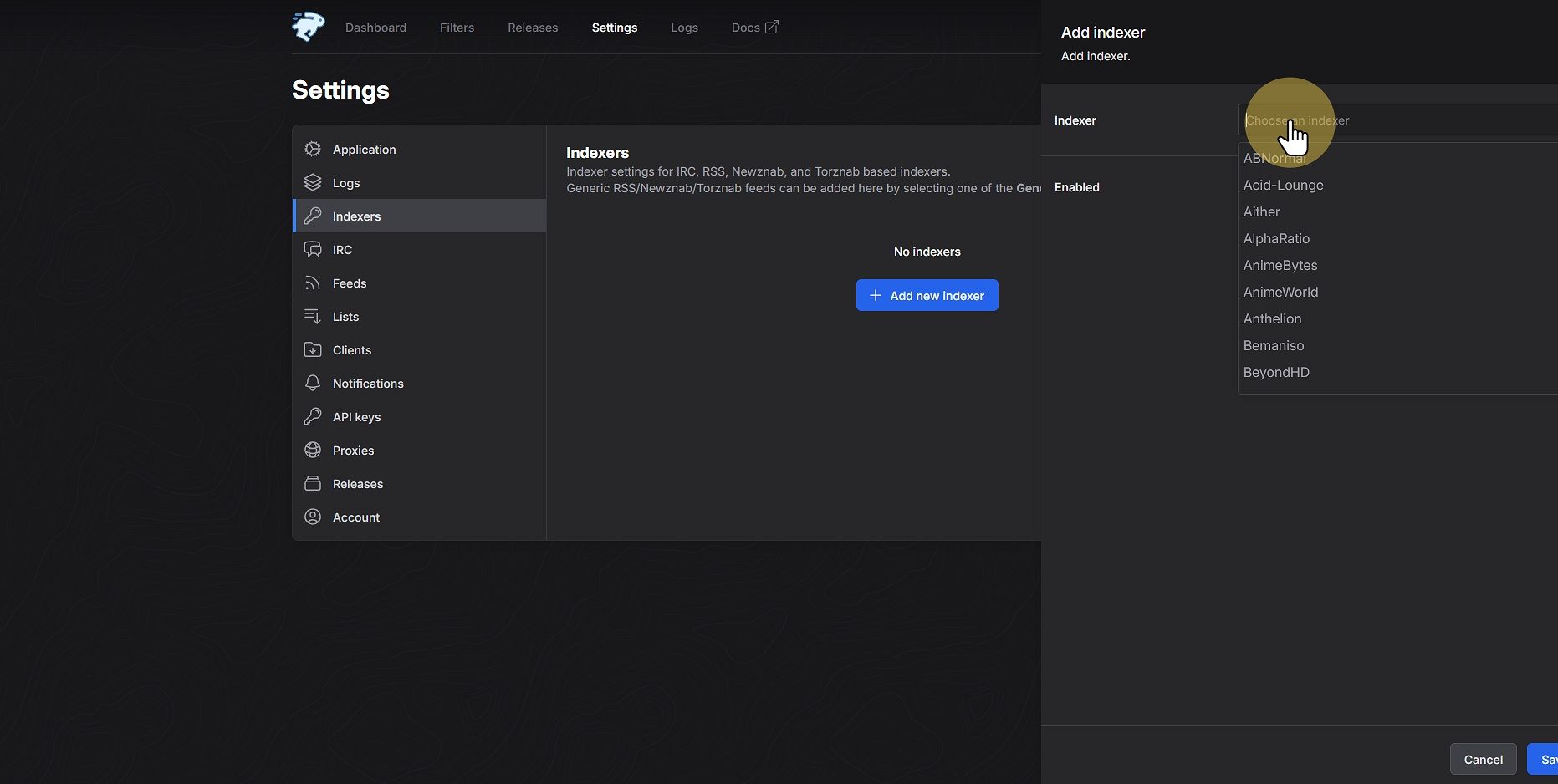This screenshot has width=1558, height=784.
Task: Open Application settings section
Action: click(x=365, y=150)
